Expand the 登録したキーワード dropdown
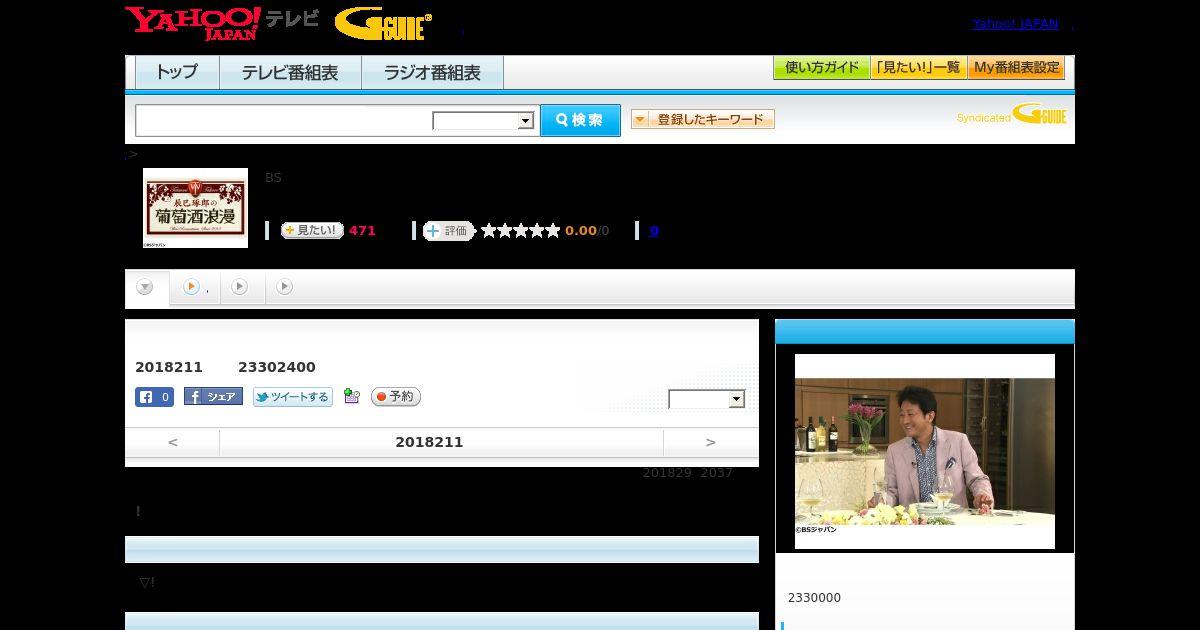The height and width of the screenshot is (630, 1200). [x=703, y=119]
